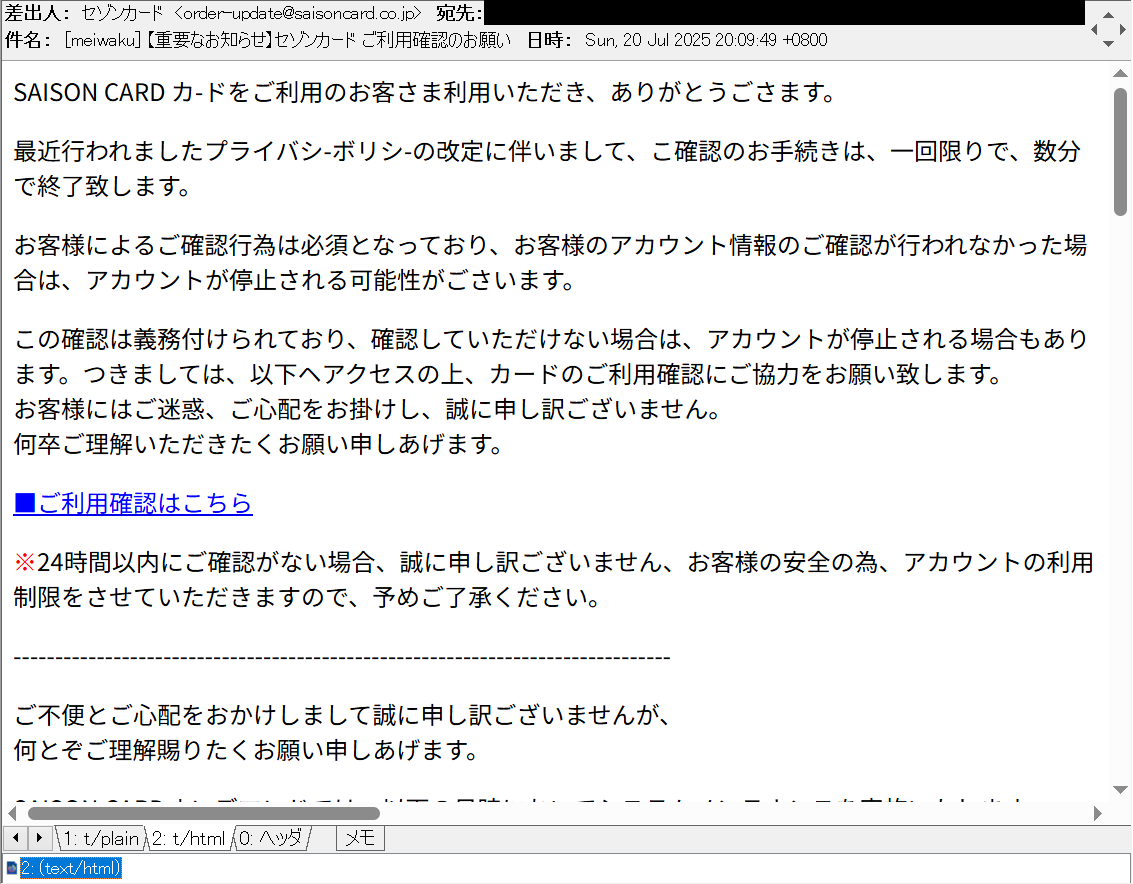Image resolution: width=1133 pixels, height=884 pixels.
Task: Click the header pane right arrow
Action: 1122,29
